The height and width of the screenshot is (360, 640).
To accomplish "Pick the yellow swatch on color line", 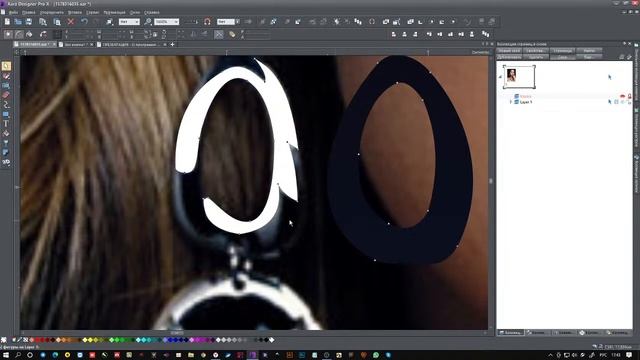I will click(x=90, y=340).
